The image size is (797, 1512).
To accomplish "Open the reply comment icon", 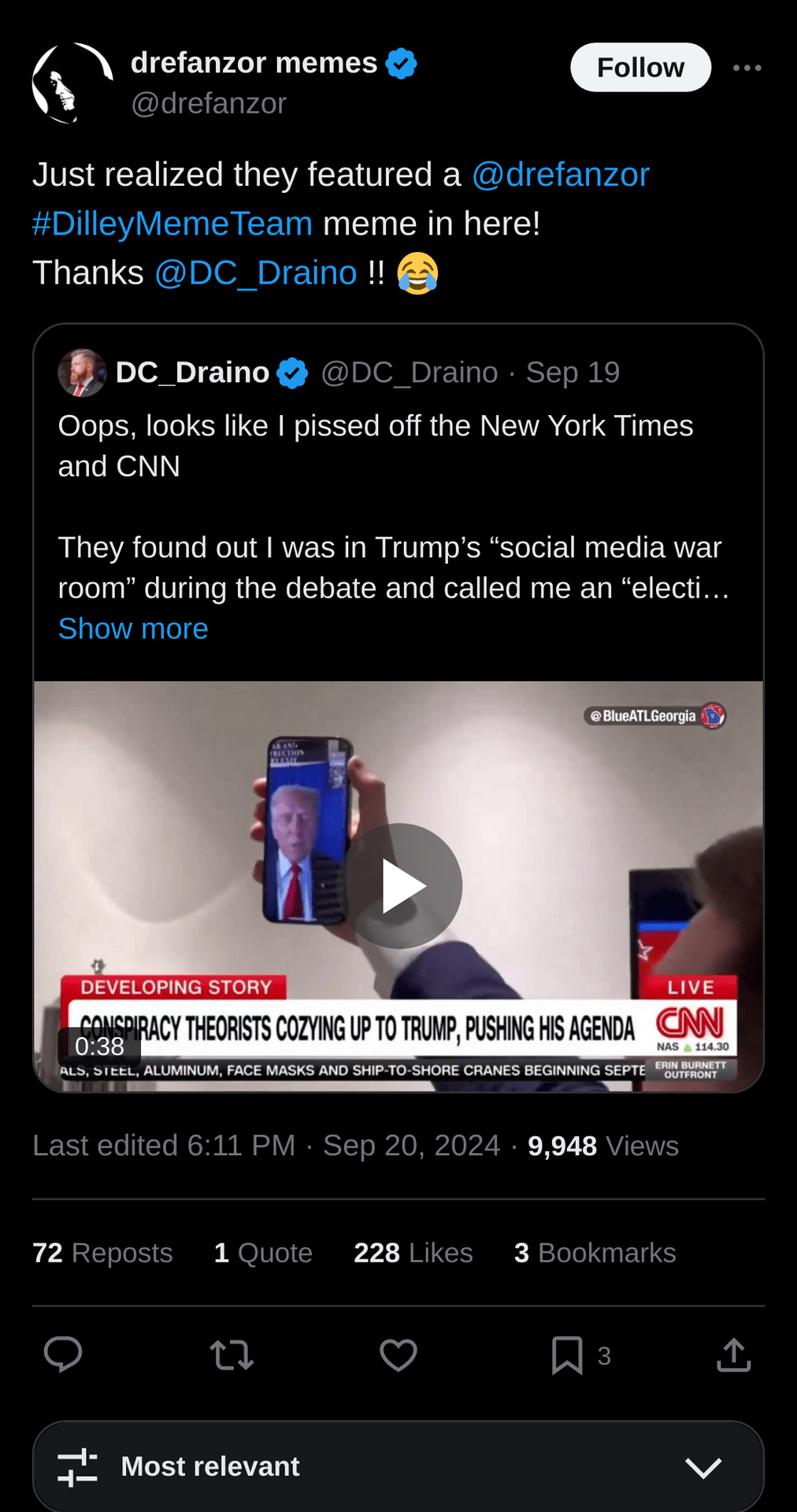I will (63, 1354).
